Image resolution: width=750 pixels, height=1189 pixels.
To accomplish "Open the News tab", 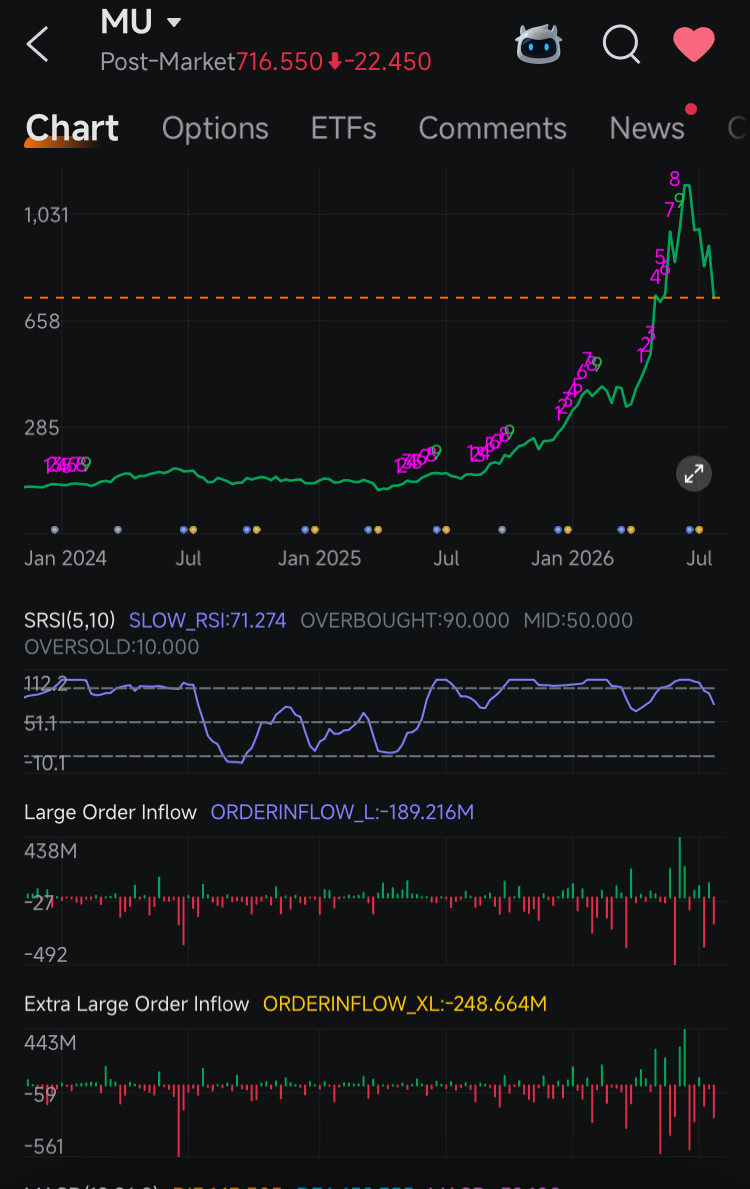I will [647, 128].
